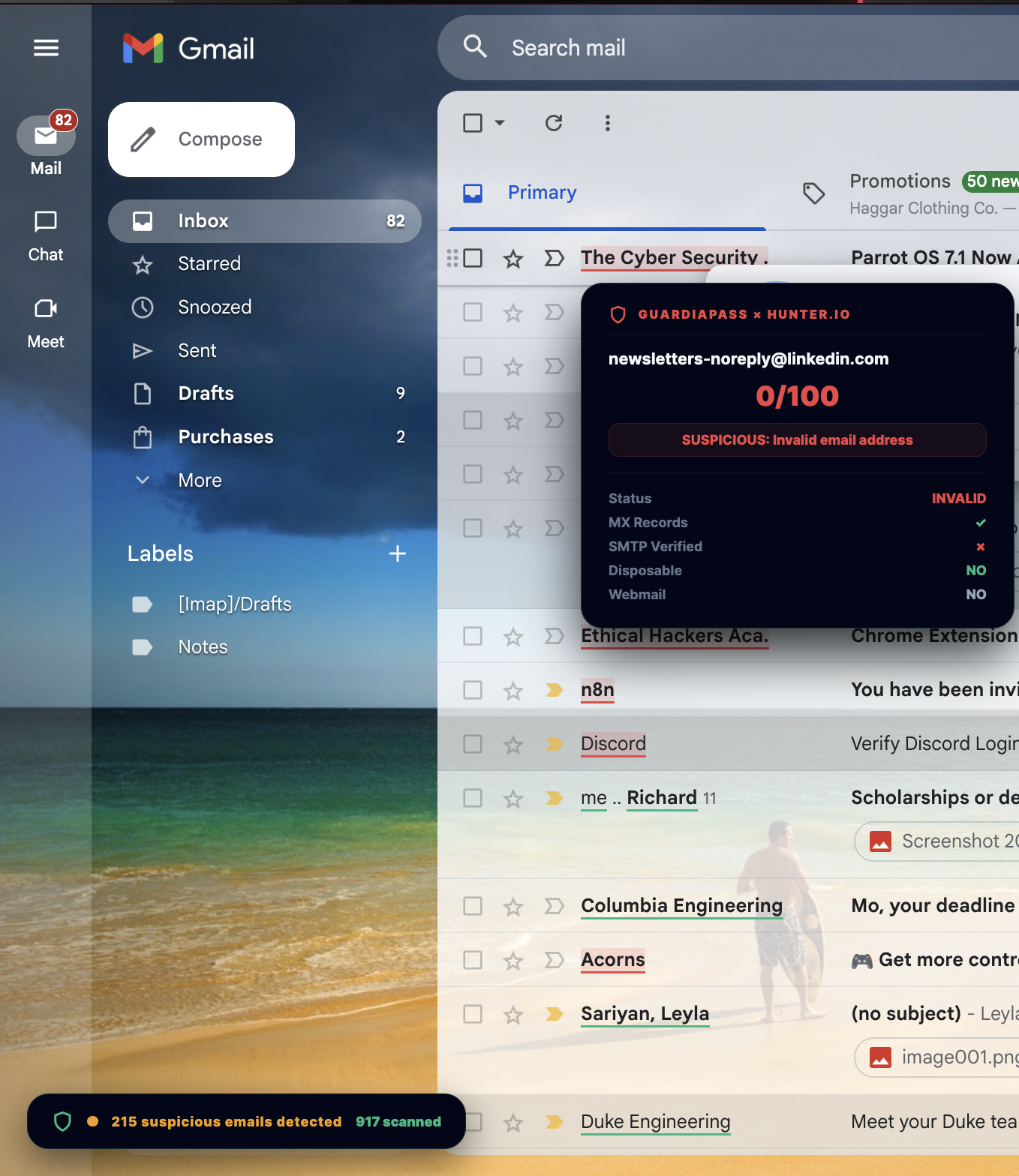Open the Inbox folder
Viewport: 1019px width, 1176px height.
coord(265,221)
